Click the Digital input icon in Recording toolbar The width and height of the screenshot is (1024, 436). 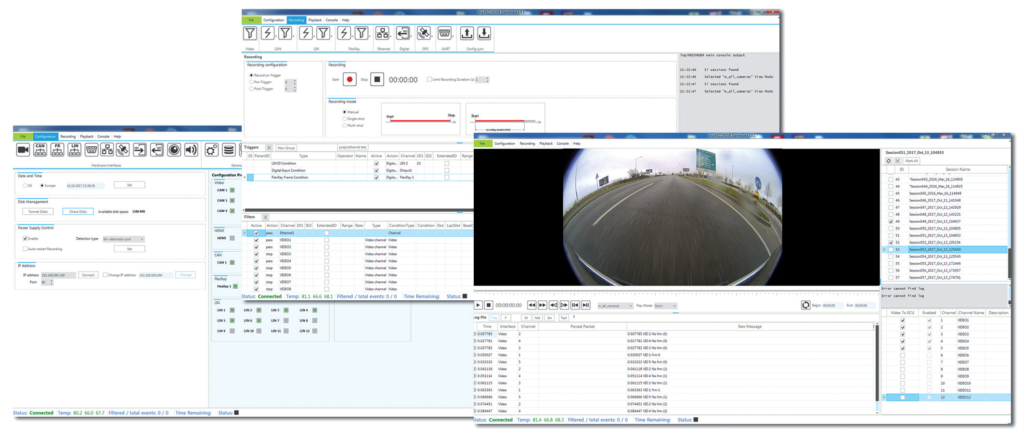click(x=403, y=33)
